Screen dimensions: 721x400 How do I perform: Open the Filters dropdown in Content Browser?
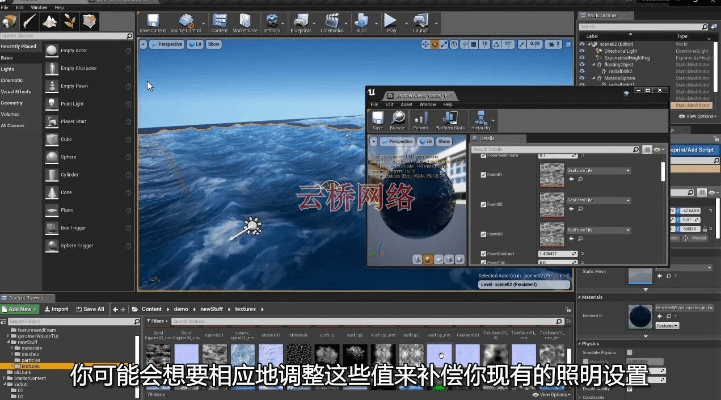pos(158,321)
